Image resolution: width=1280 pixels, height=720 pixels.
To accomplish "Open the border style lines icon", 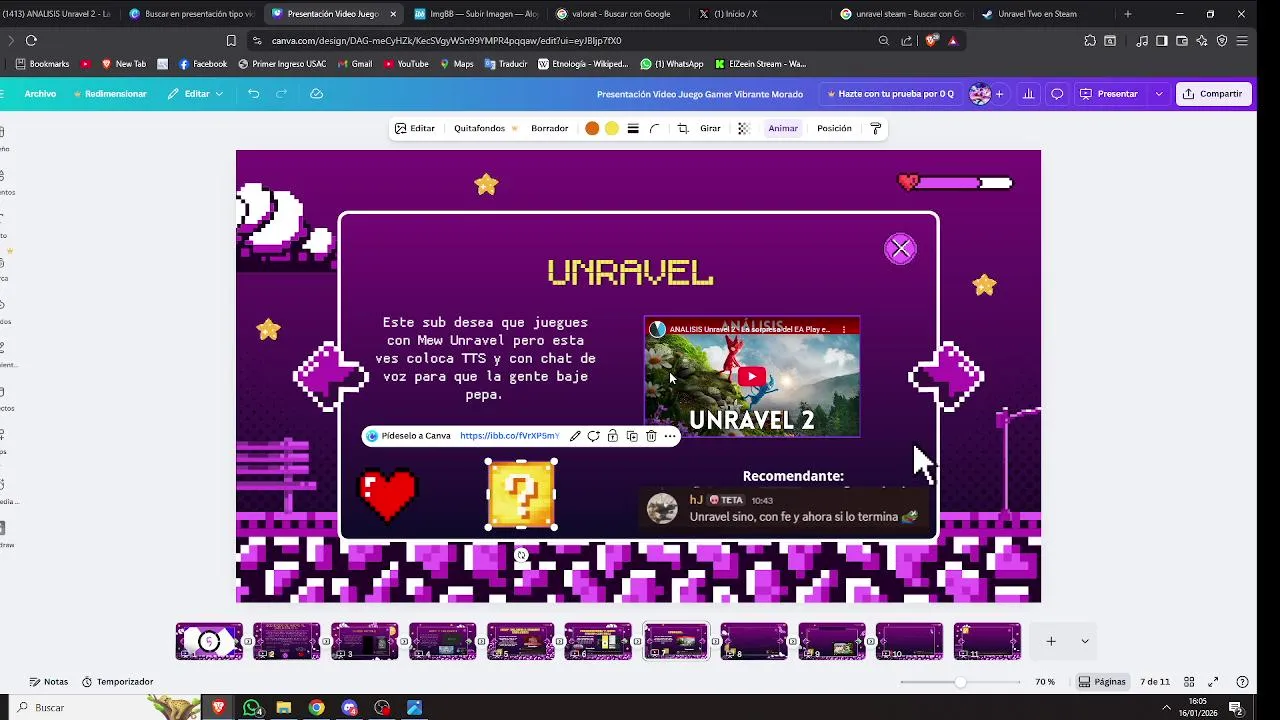I will point(633,128).
